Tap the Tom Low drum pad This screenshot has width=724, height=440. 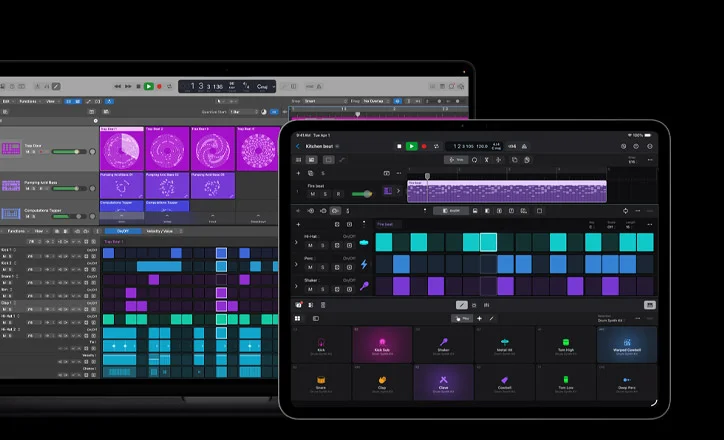pos(566,382)
